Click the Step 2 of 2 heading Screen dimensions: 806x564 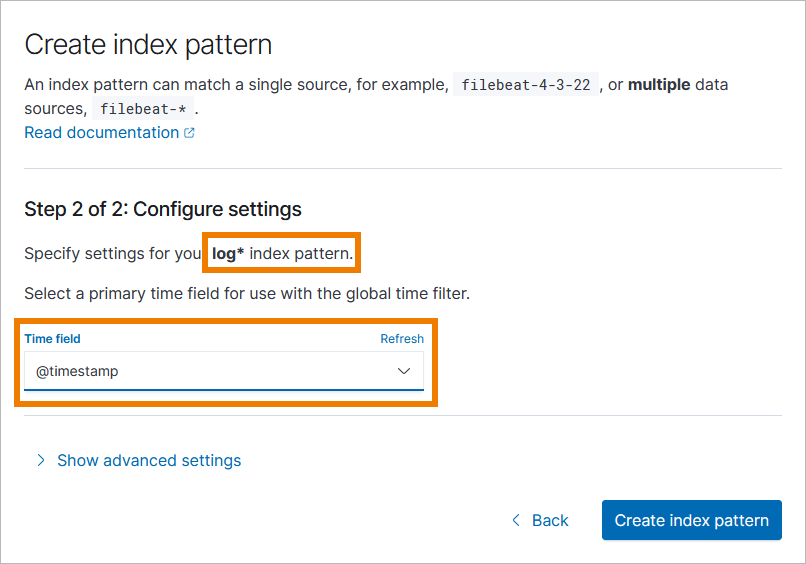point(163,209)
